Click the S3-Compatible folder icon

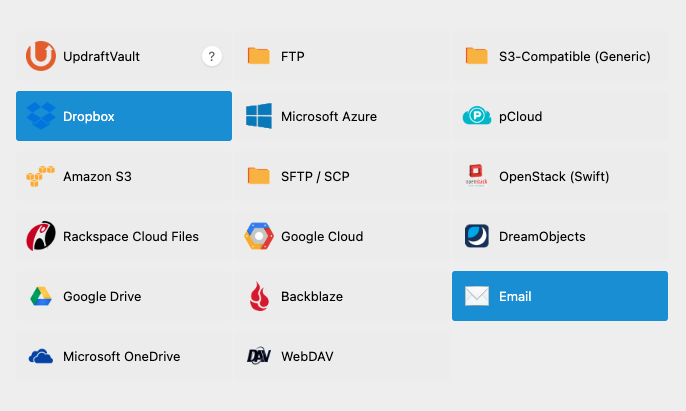[476, 56]
